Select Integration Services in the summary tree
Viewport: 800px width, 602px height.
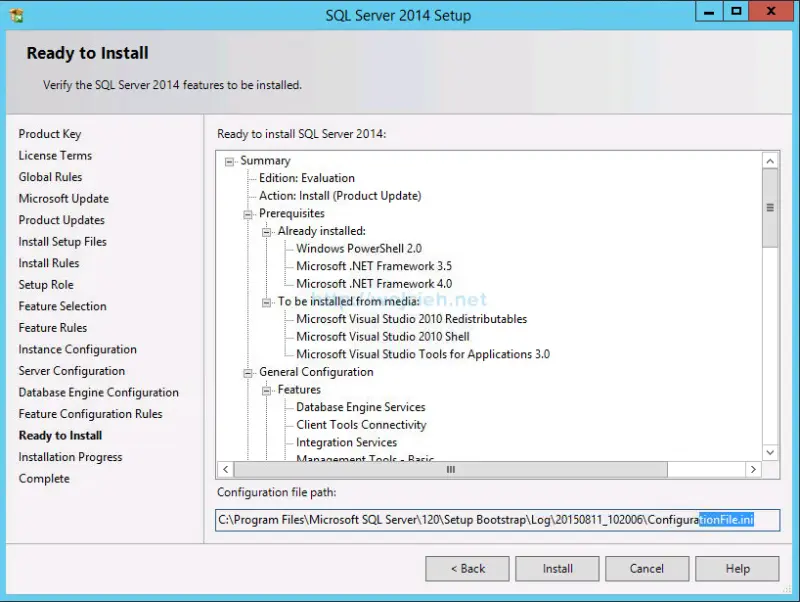(345, 442)
